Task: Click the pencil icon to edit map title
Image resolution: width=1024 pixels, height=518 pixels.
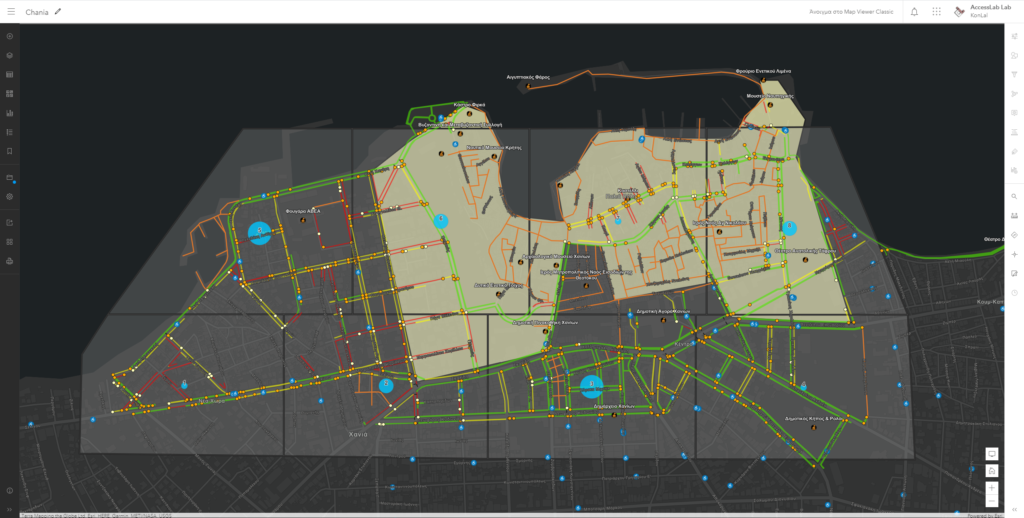Action: tap(58, 12)
